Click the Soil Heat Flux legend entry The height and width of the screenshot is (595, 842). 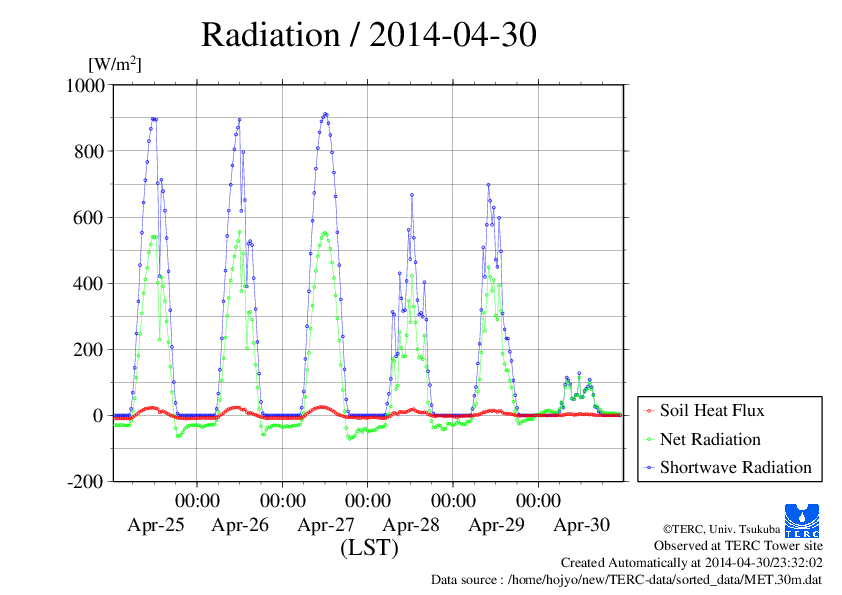click(704, 411)
